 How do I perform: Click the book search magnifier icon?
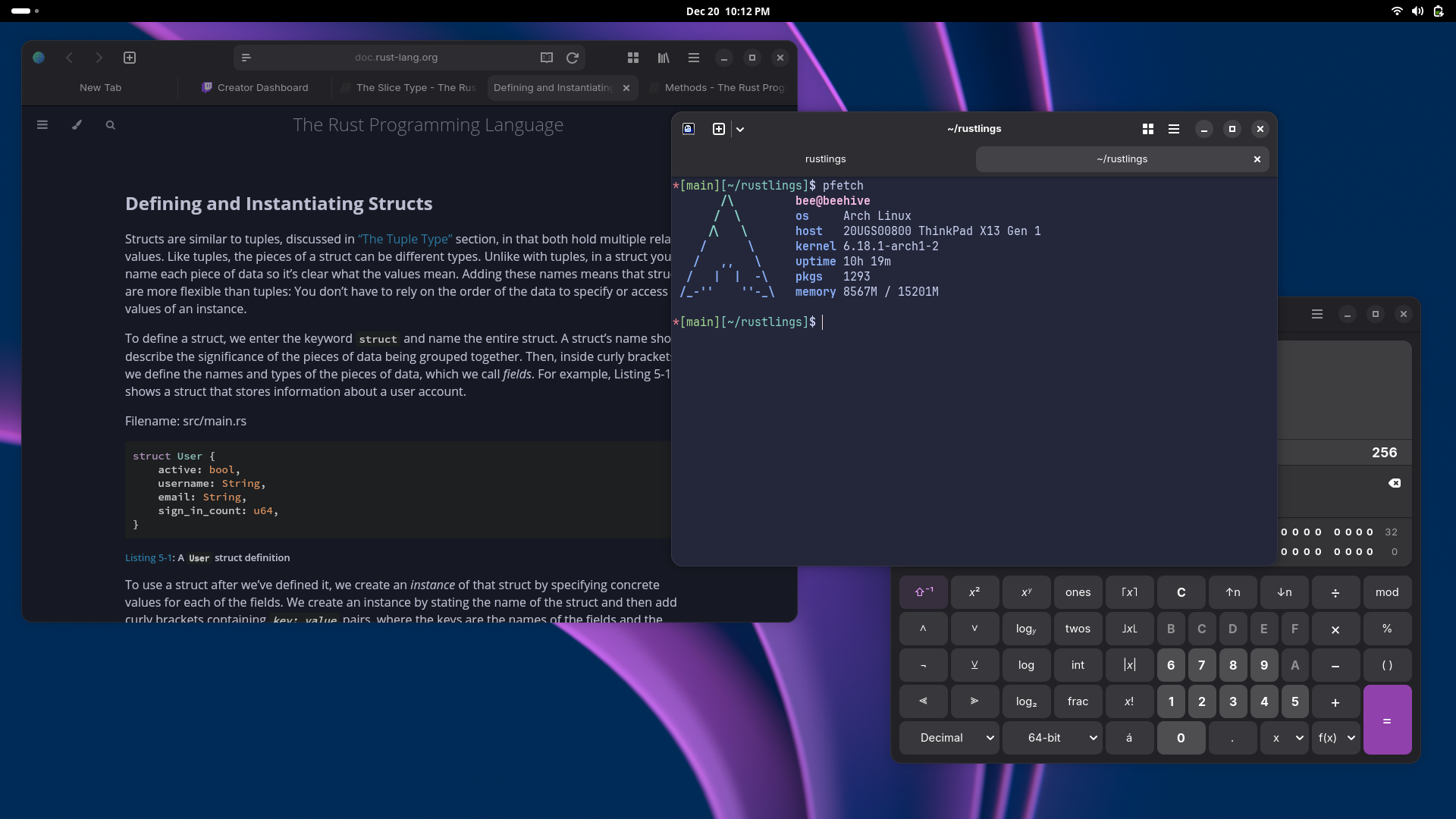click(111, 125)
